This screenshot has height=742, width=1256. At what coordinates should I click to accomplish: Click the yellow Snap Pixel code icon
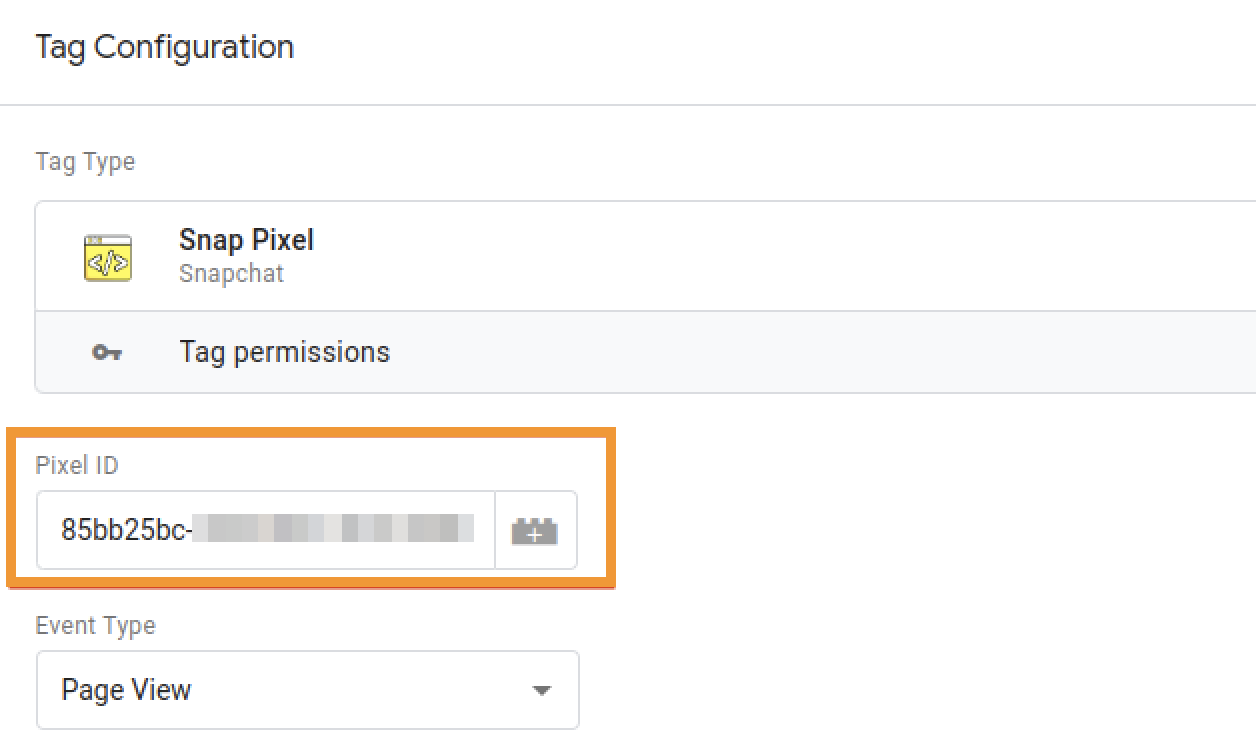click(108, 257)
